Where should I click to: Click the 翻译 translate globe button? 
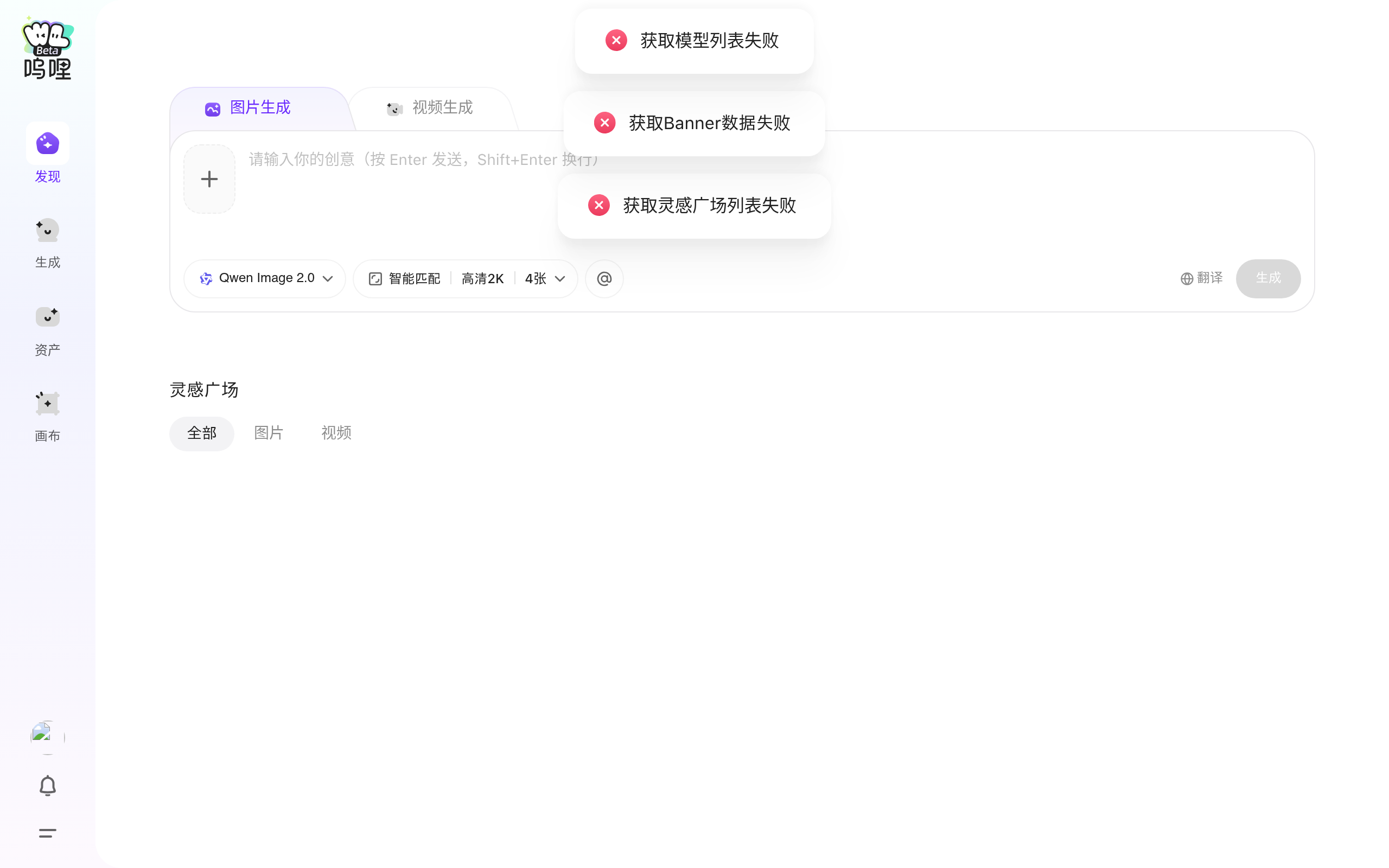click(1201, 278)
